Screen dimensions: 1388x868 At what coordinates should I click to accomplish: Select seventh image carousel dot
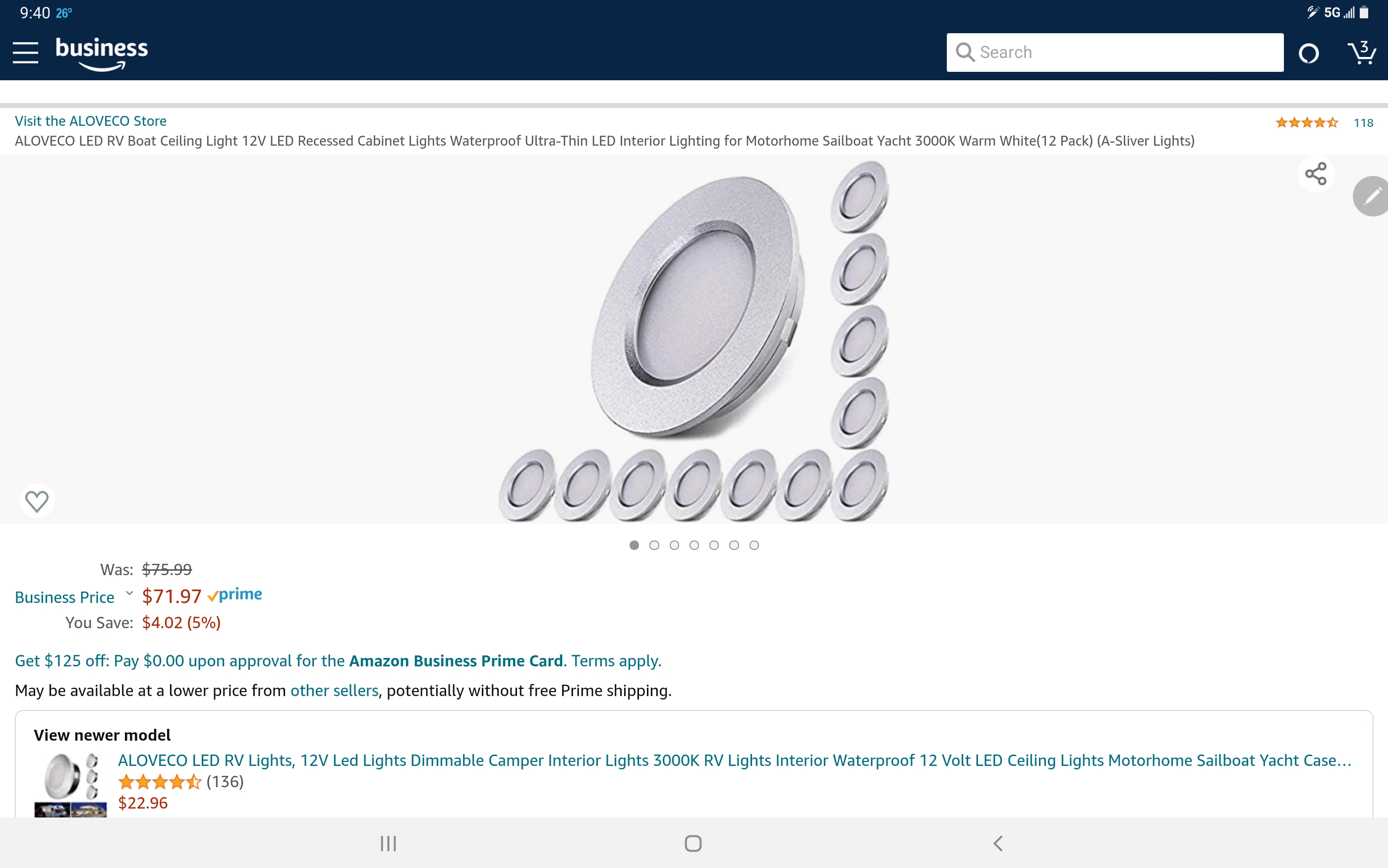click(754, 545)
